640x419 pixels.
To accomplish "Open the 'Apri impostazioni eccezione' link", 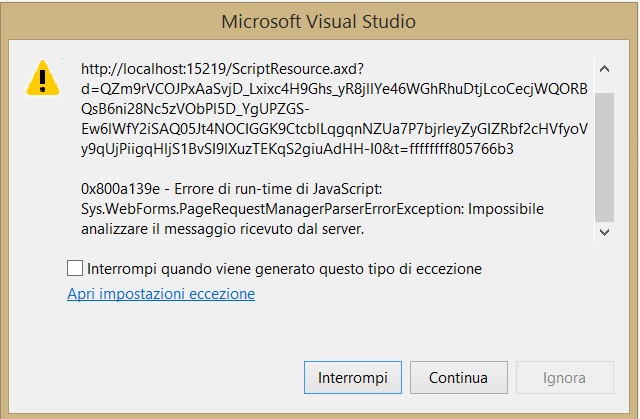I will pos(161,294).
